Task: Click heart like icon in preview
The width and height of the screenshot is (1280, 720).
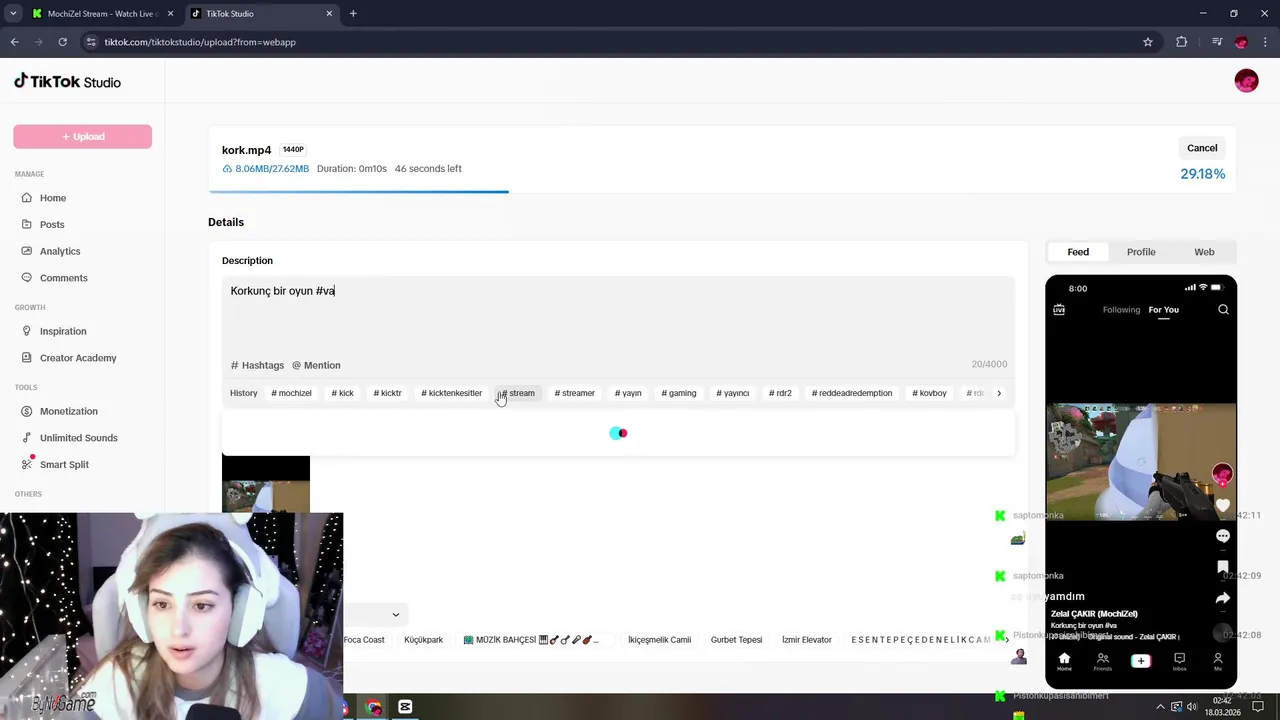Action: (x=1222, y=506)
